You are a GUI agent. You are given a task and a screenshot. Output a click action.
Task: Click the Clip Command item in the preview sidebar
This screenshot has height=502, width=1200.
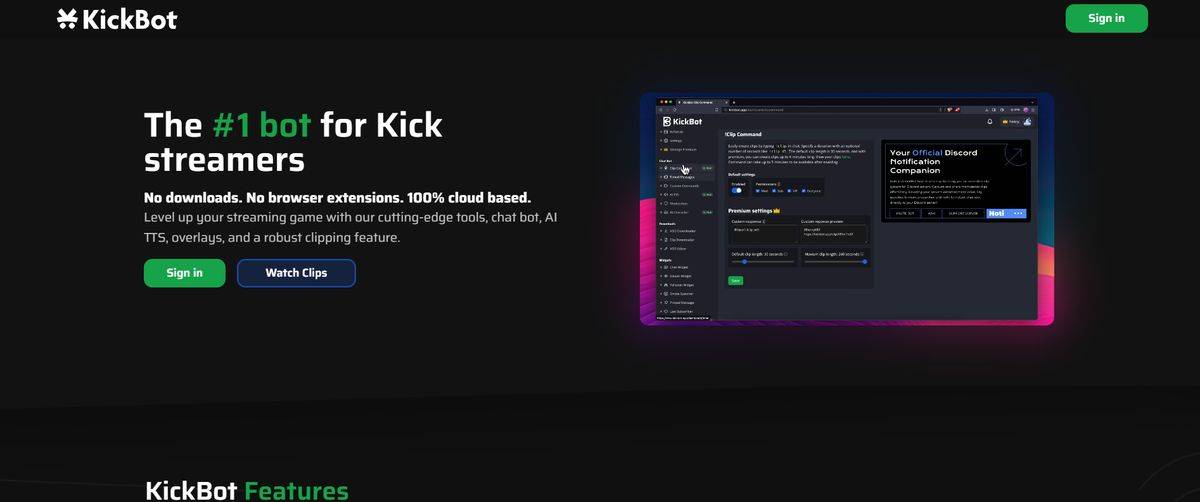click(678, 168)
